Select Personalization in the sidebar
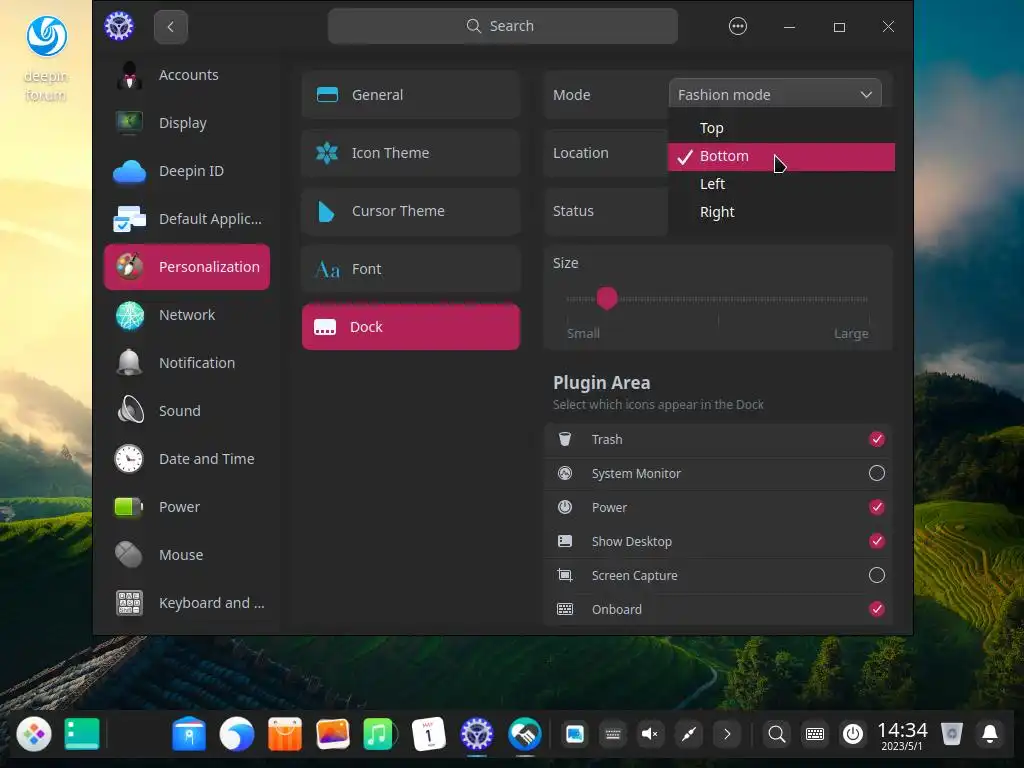 [x=187, y=266]
